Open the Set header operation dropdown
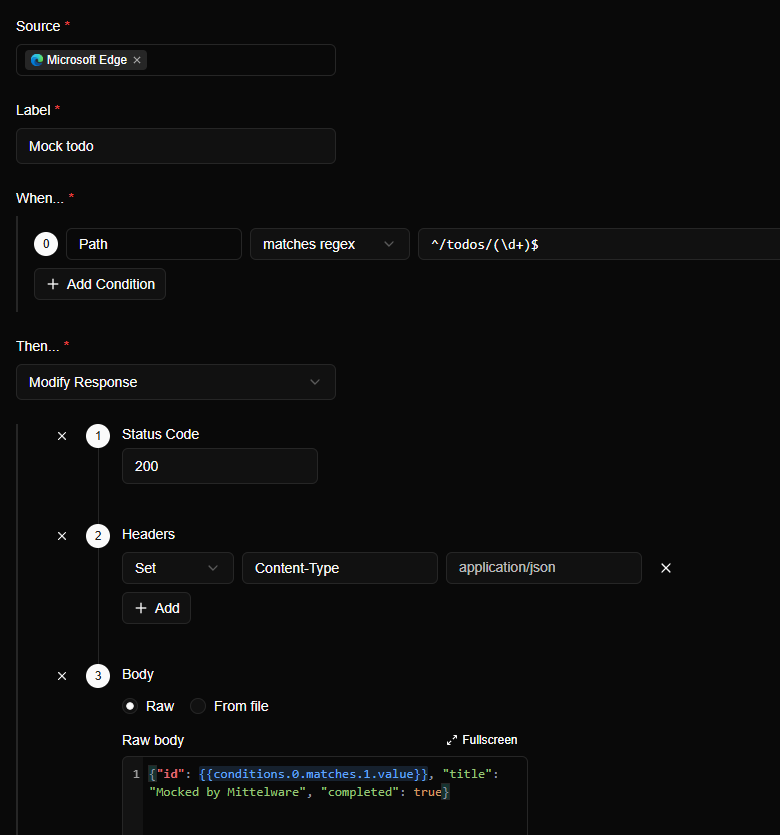780x835 pixels. coord(178,568)
